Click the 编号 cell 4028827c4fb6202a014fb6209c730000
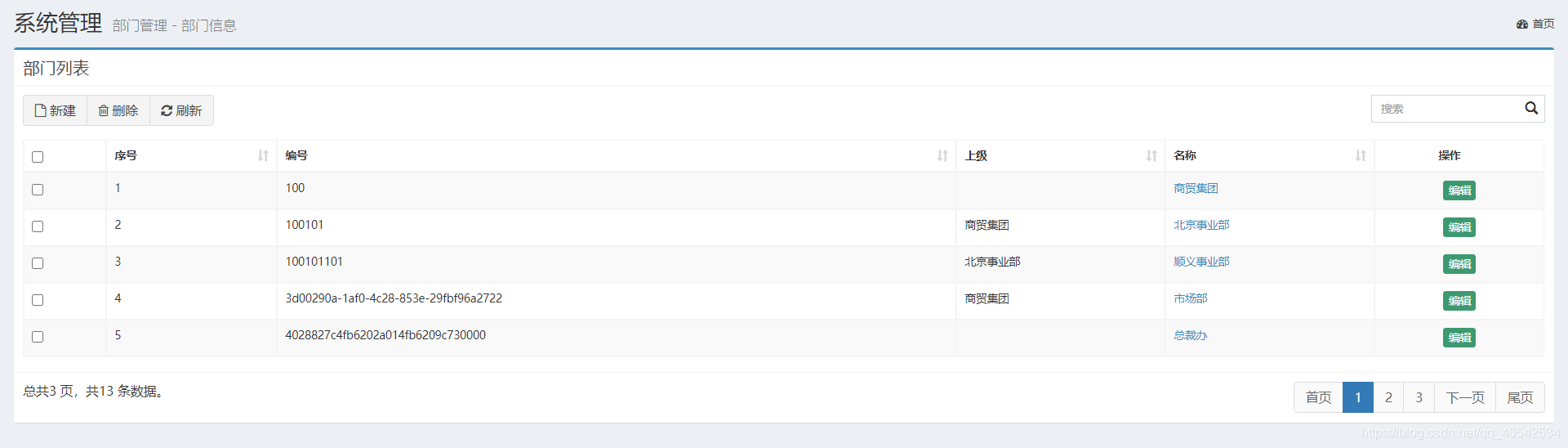1568x448 pixels. pos(385,335)
